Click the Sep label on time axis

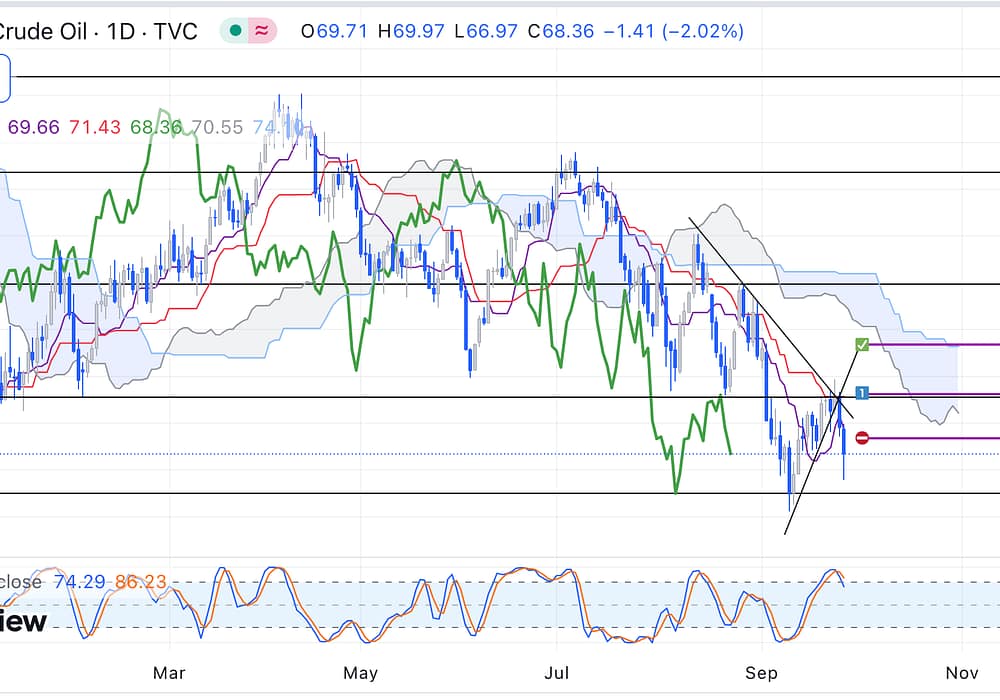(x=761, y=672)
